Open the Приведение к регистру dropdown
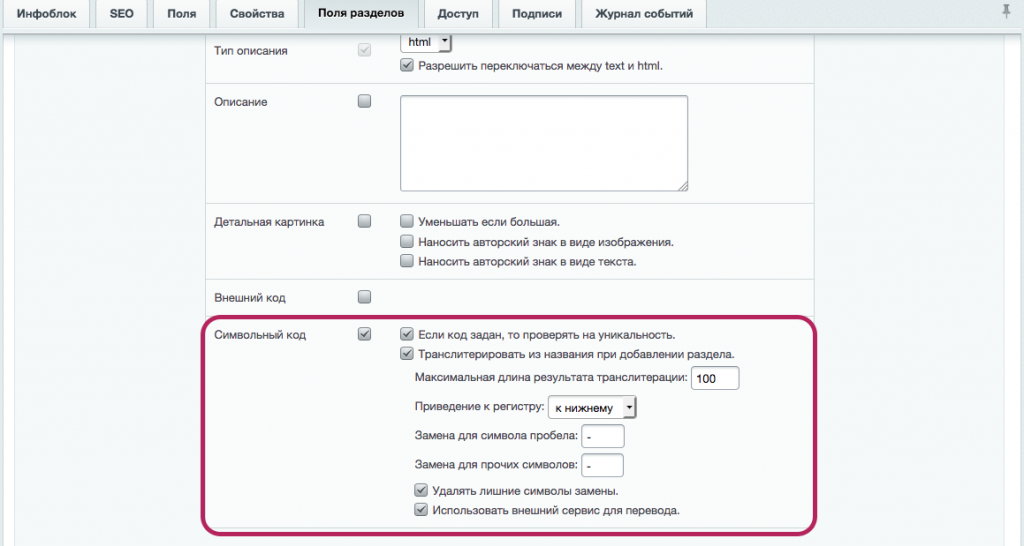This screenshot has width=1024, height=546. pos(592,407)
